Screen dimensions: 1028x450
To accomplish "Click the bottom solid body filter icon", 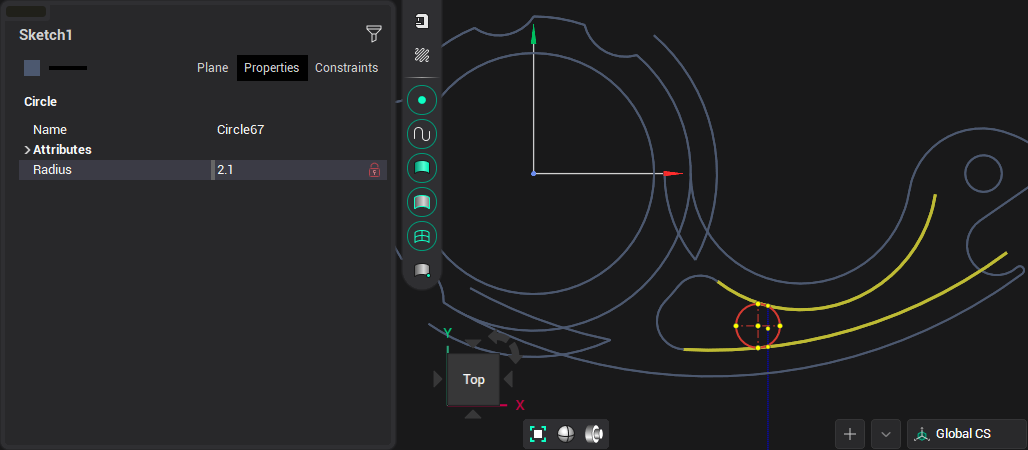I will click(x=422, y=270).
